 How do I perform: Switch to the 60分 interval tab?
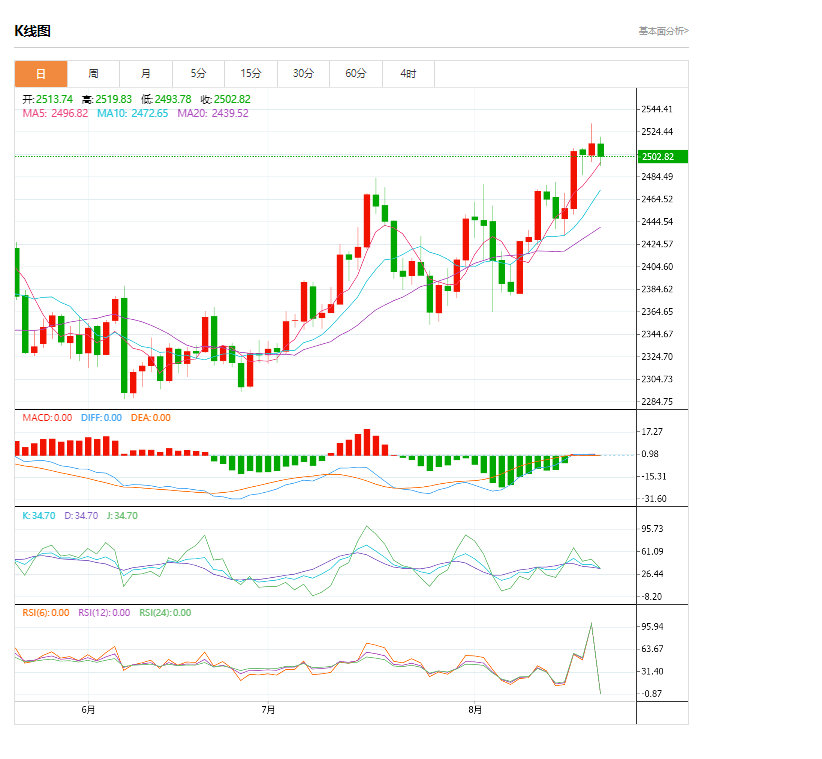[x=356, y=74]
